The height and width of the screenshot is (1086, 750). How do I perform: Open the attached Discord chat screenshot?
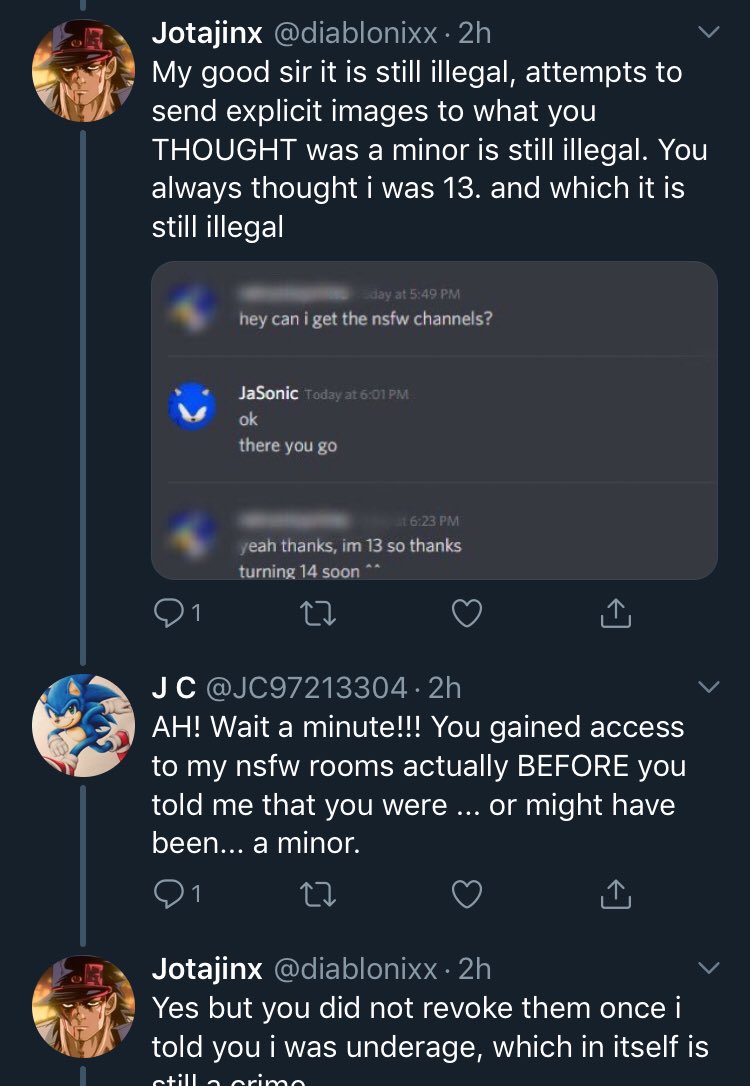(434, 420)
